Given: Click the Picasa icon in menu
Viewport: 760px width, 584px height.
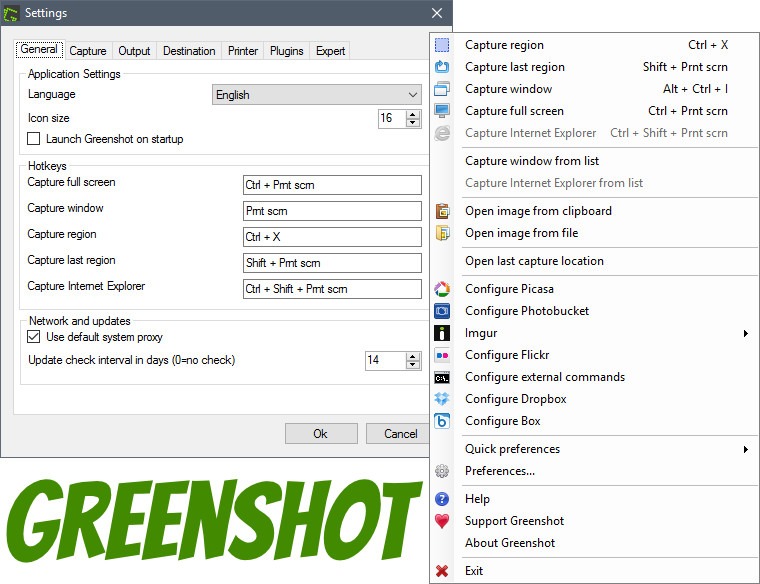Looking at the screenshot, I should pyautogui.click(x=442, y=289).
